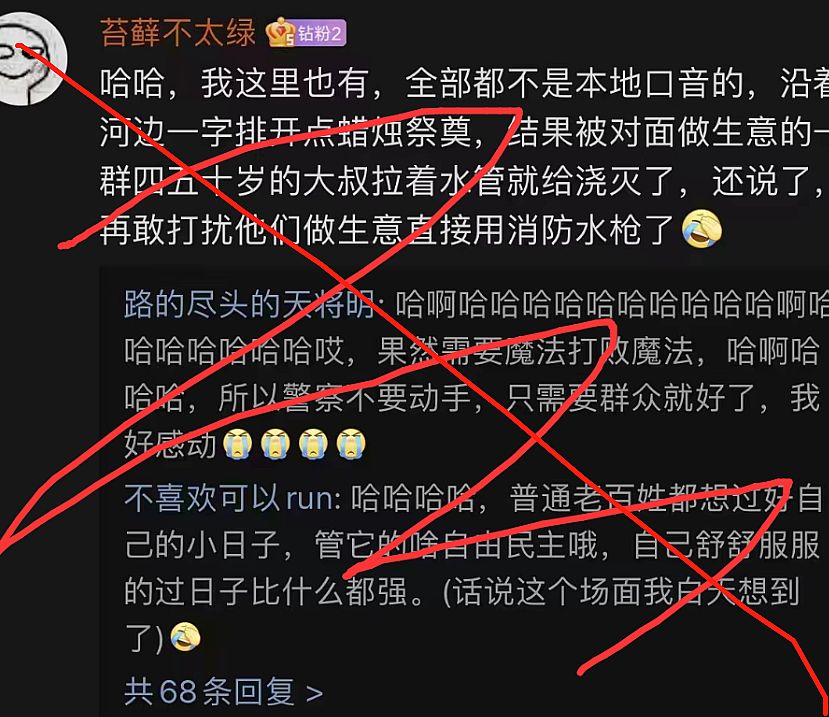This screenshot has width=829, height=717.
Task: Open replier profile 路的尽头的天将明
Action: (x=249, y=304)
